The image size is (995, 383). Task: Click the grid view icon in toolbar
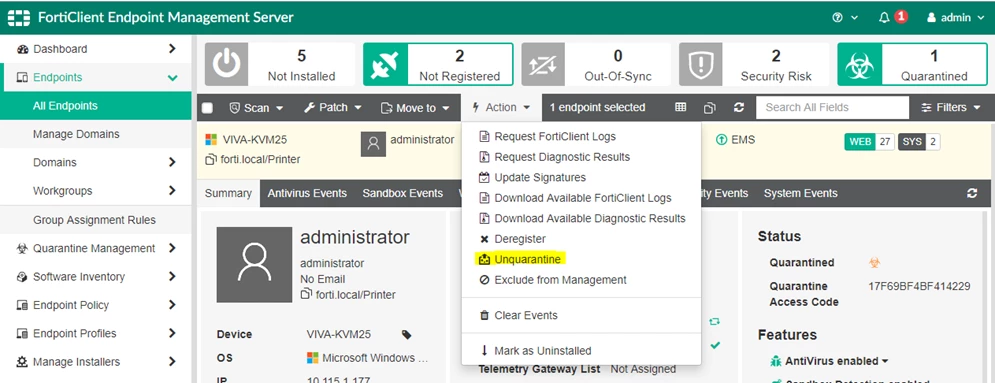pos(680,108)
